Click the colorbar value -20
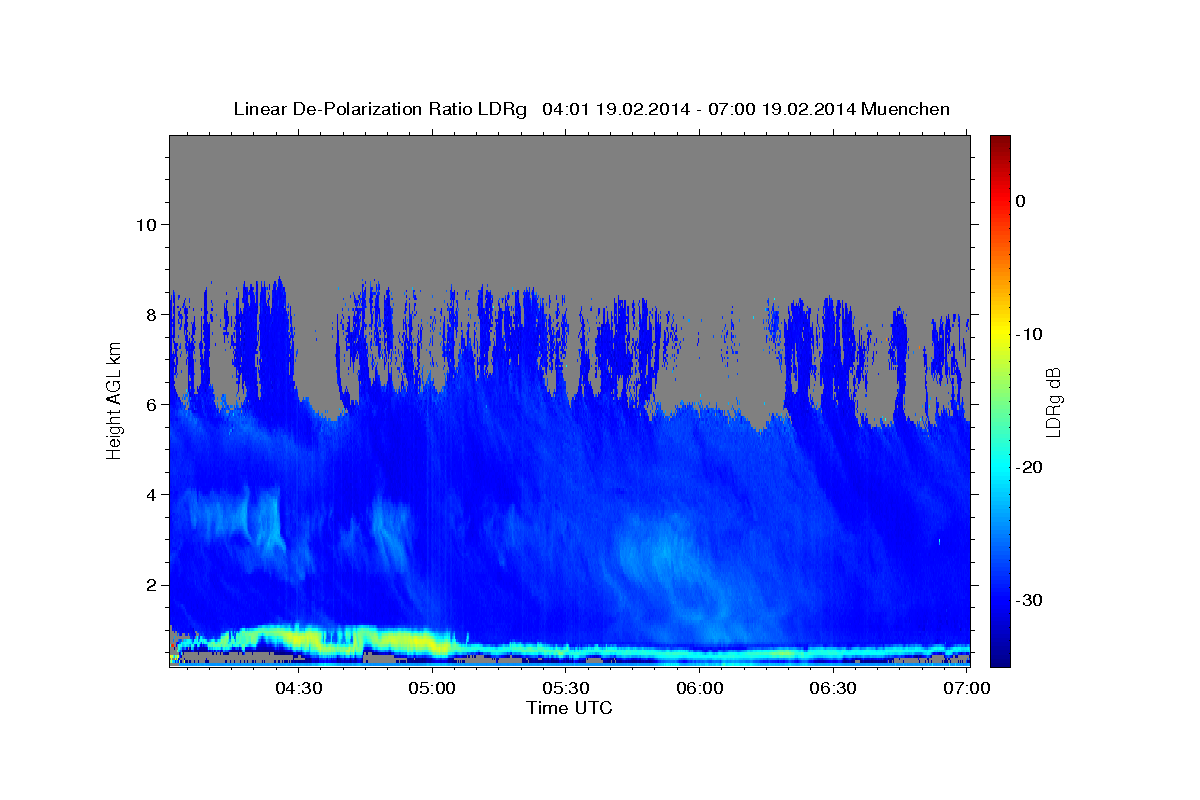 1030,467
